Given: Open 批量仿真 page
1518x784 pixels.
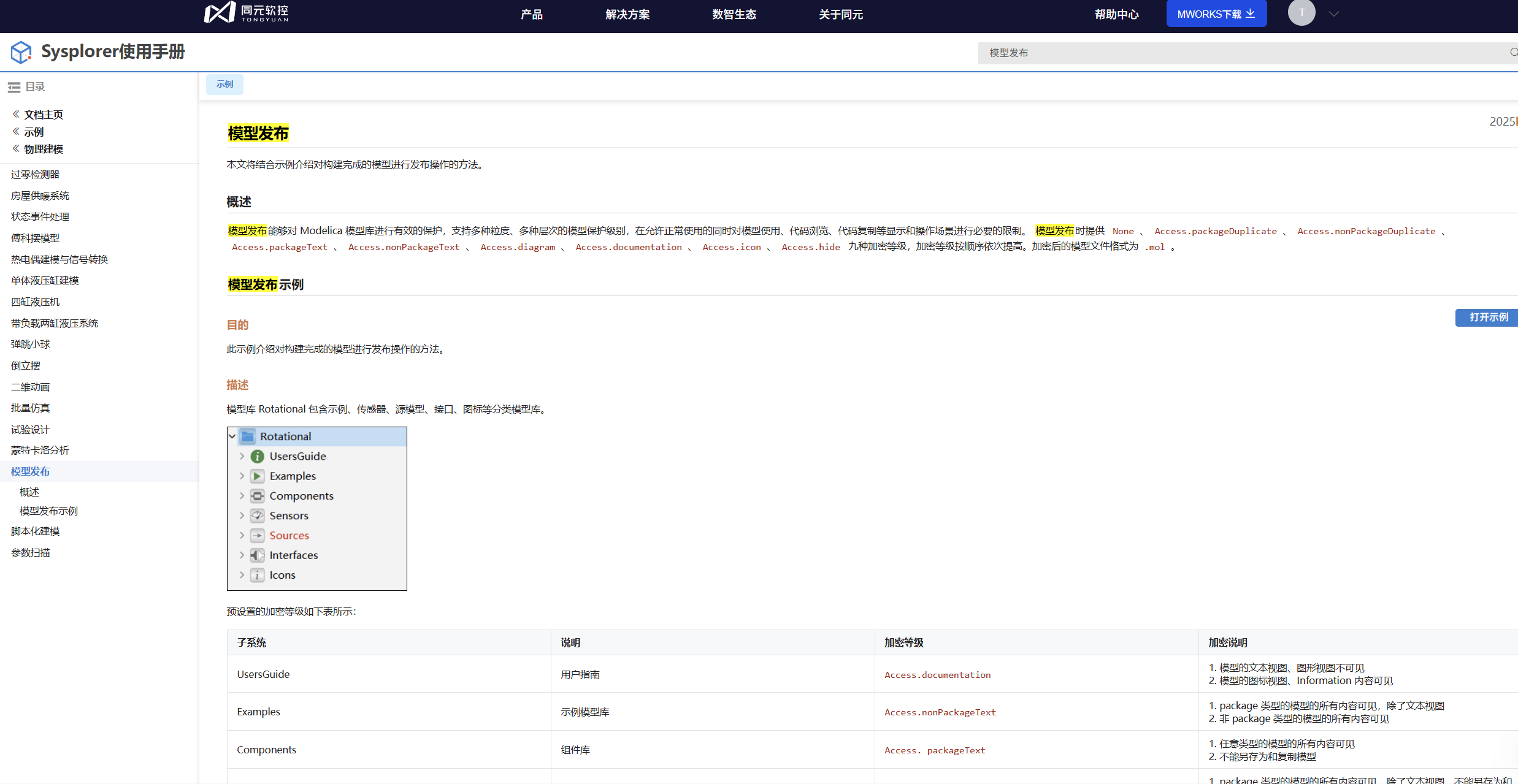Looking at the screenshot, I should (31, 408).
